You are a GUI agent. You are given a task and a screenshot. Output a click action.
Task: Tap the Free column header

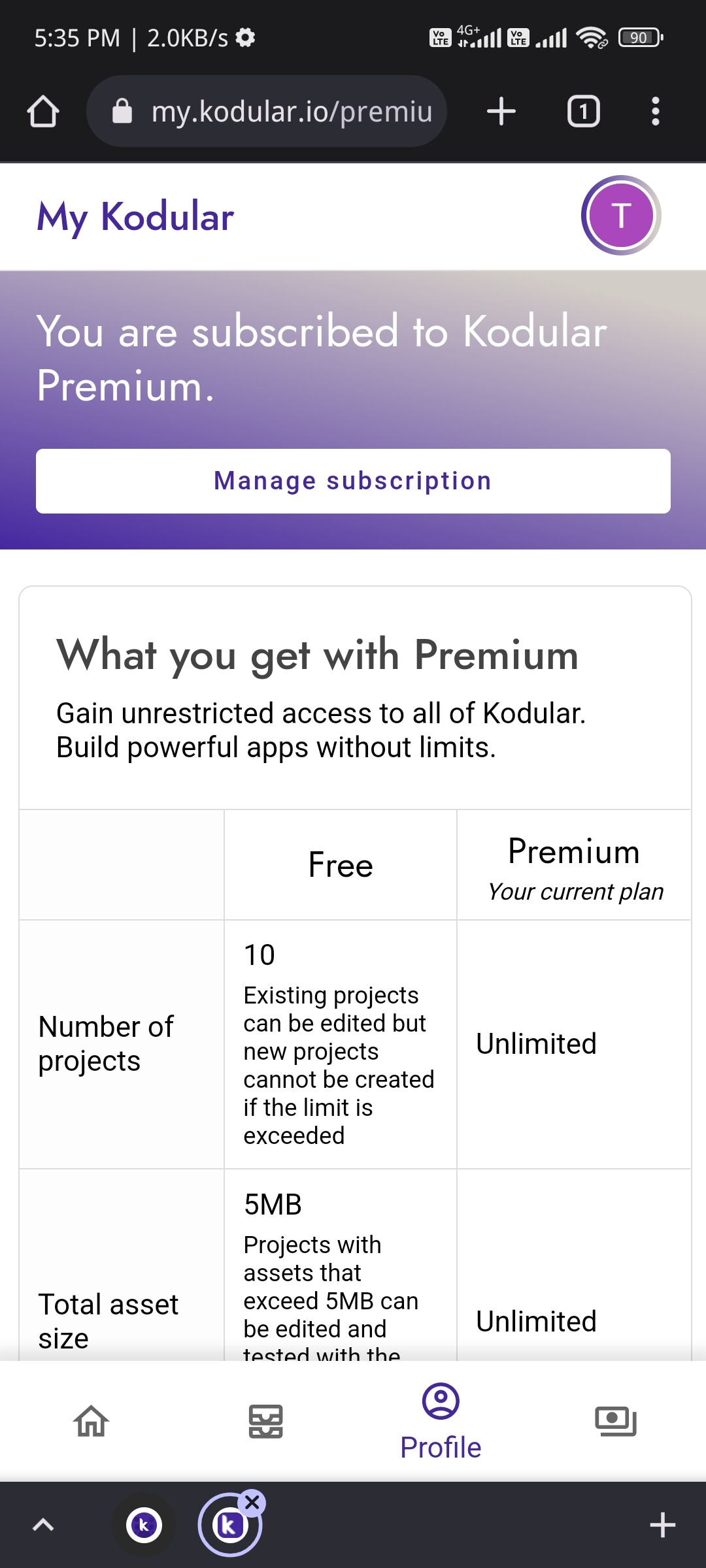[x=340, y=865]
